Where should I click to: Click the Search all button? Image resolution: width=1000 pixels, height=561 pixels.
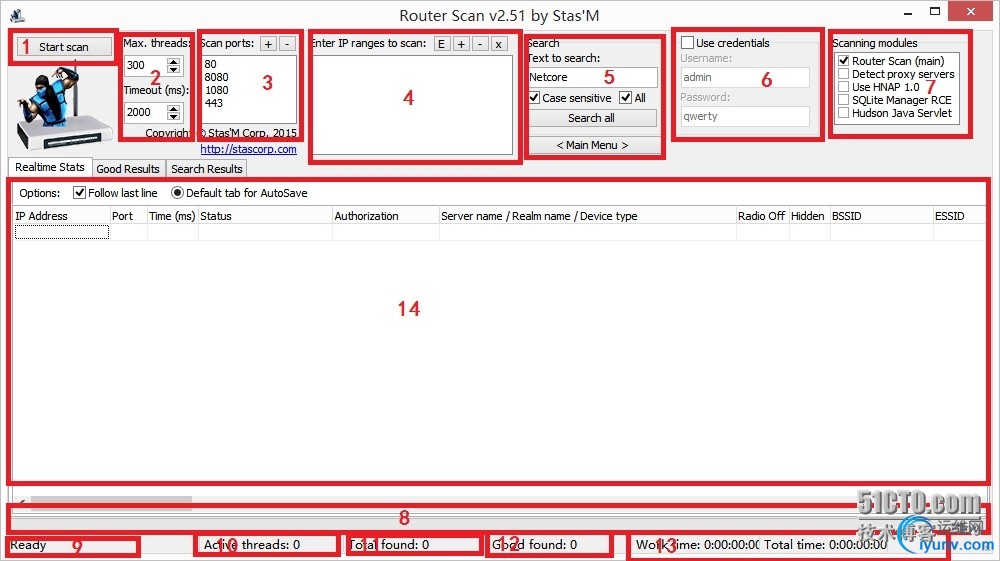click(x=592, y=118)
